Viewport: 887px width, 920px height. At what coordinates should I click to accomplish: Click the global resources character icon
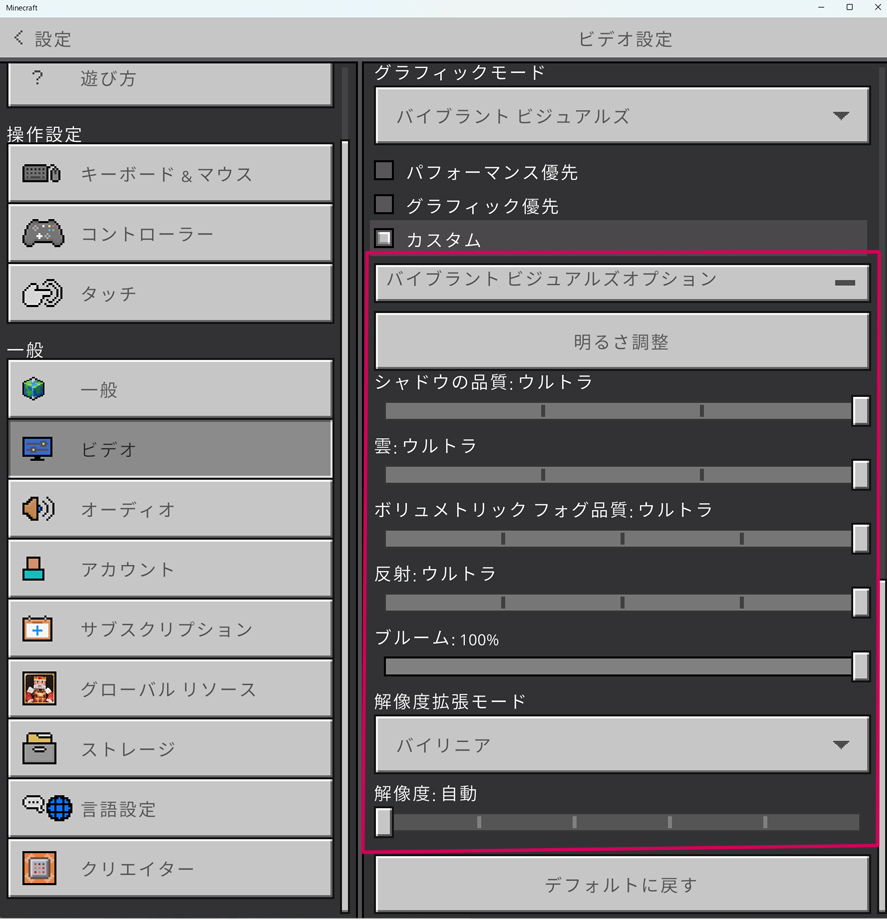[39, 688]
